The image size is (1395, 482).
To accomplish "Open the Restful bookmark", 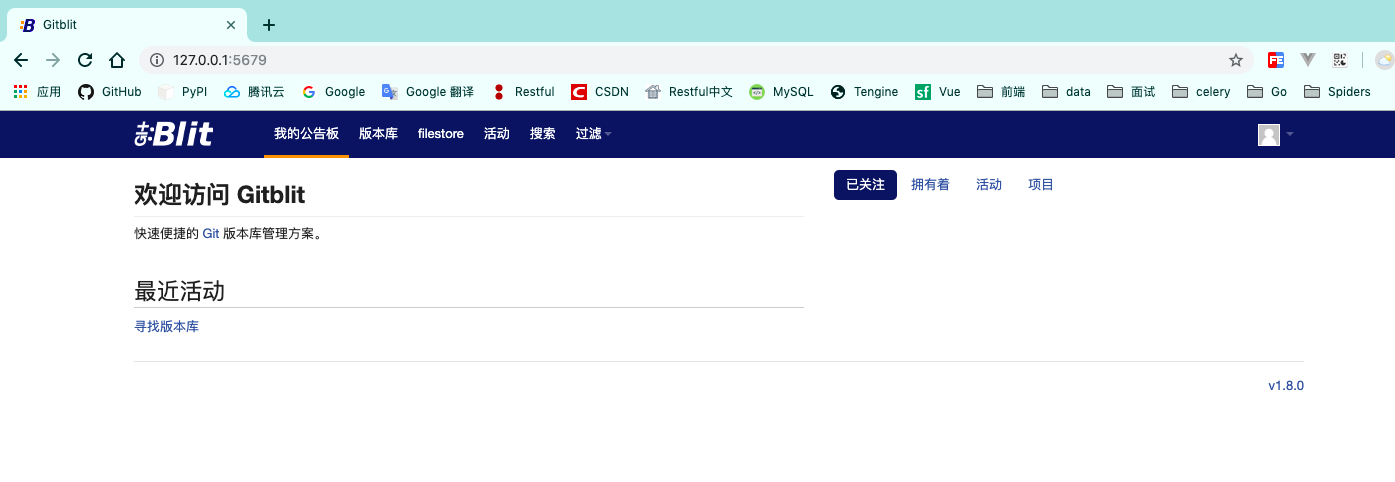I will (x=523, y=92).
